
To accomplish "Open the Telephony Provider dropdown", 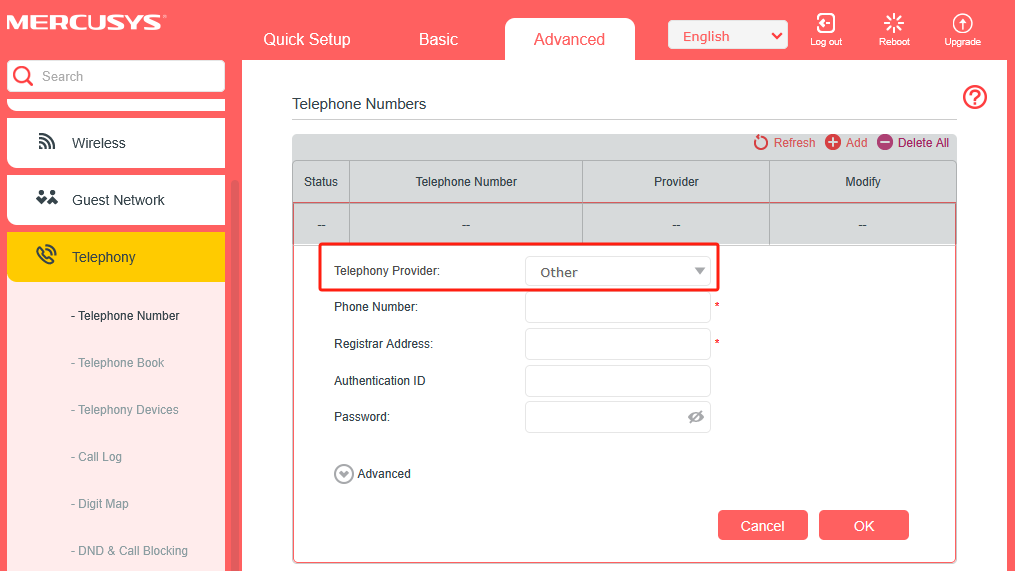I will pos(618,271).
